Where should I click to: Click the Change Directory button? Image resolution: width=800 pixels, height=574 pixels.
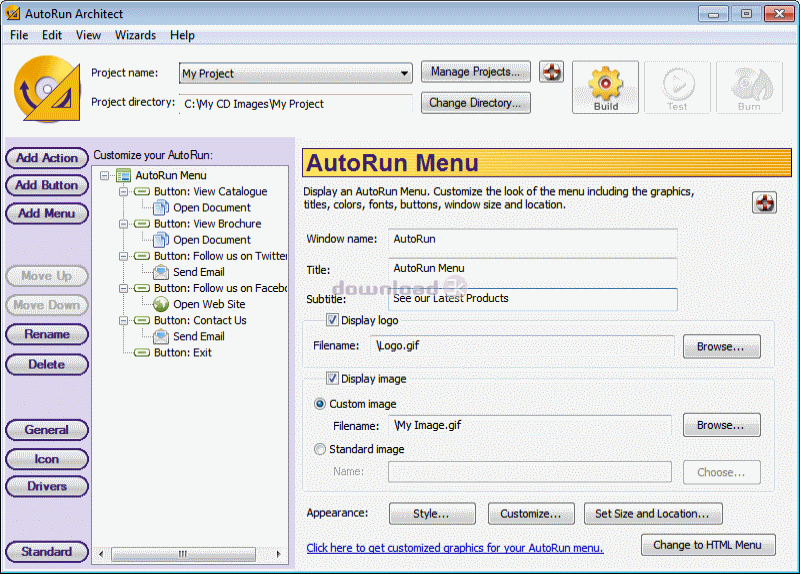click(x=476, y=103)
